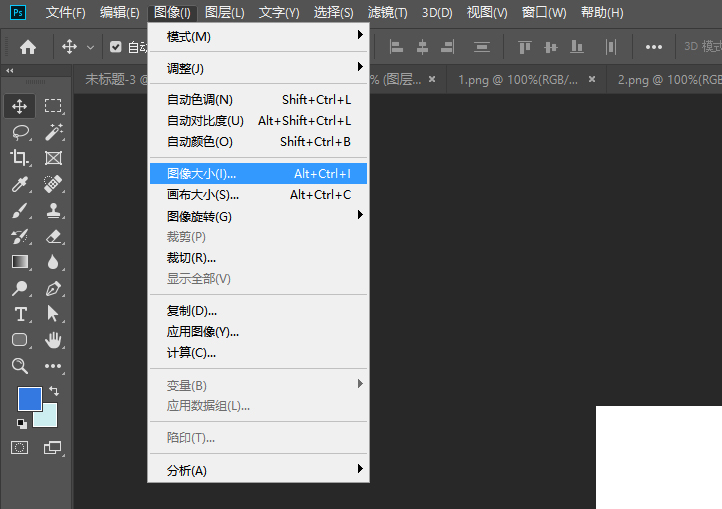Choose 应用图像(Y)... menu item

click(258, 332)
